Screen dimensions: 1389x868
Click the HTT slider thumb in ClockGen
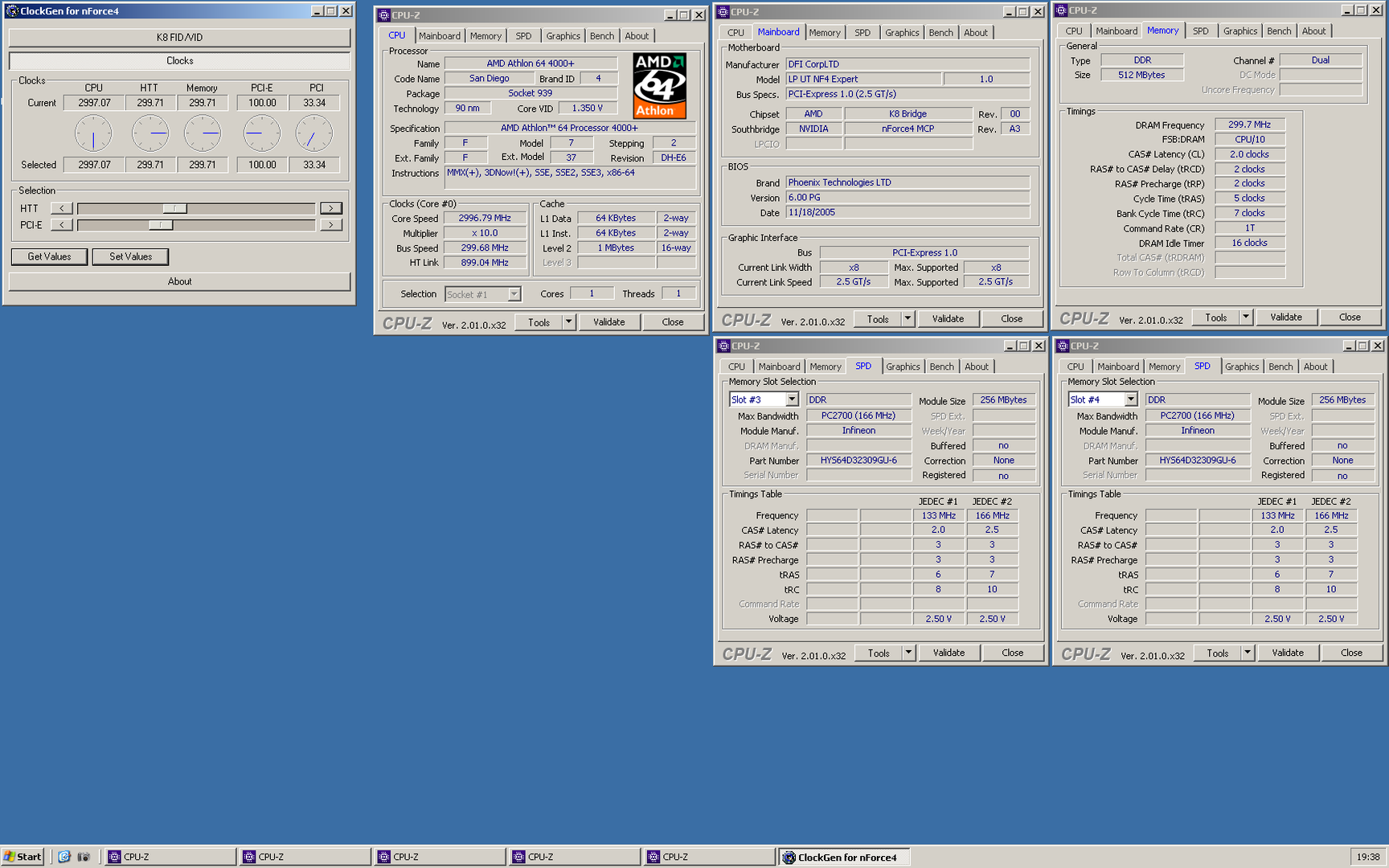(x=174, y=208)
